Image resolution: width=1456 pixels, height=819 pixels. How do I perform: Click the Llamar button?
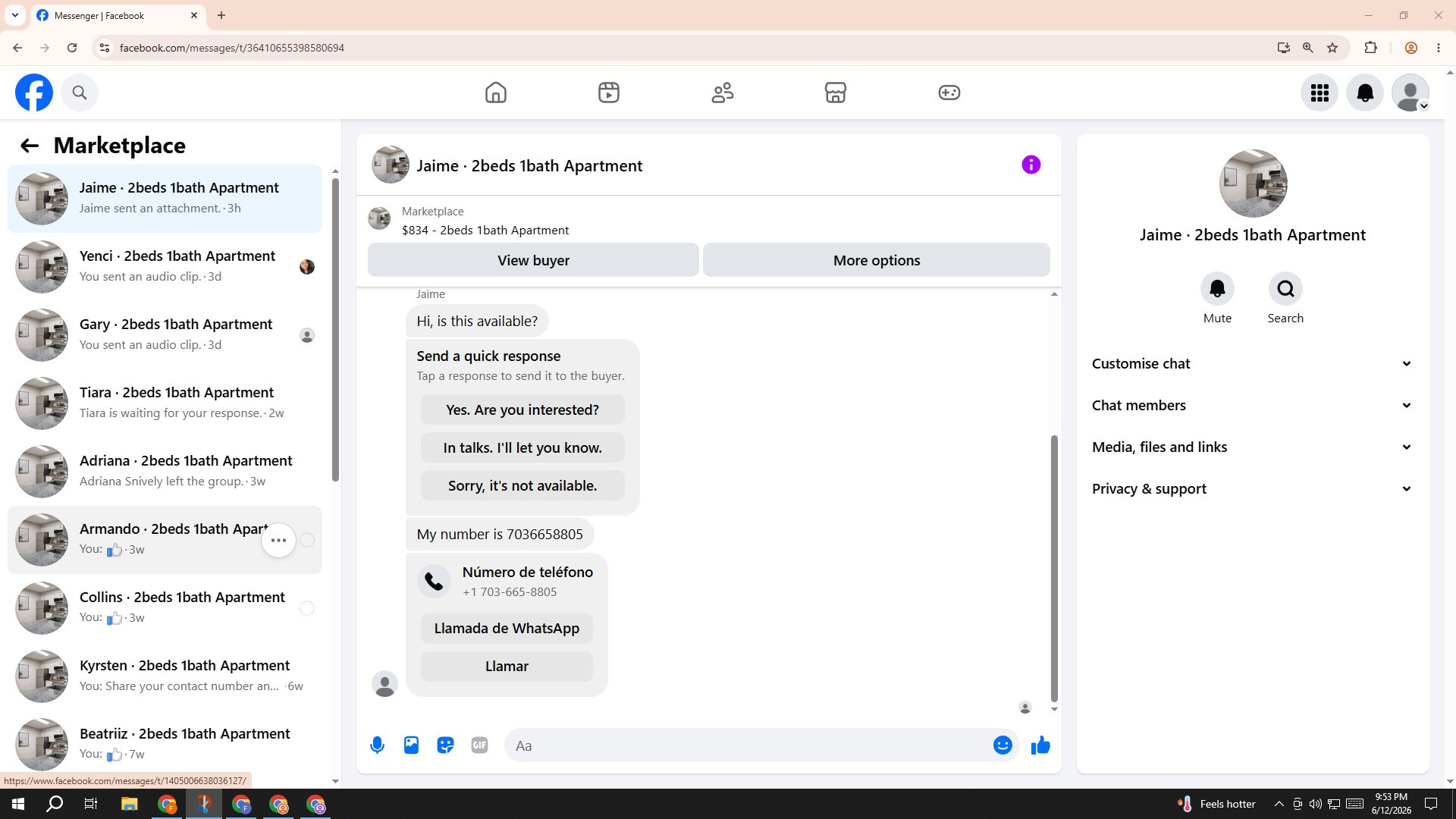coord(507,666)
